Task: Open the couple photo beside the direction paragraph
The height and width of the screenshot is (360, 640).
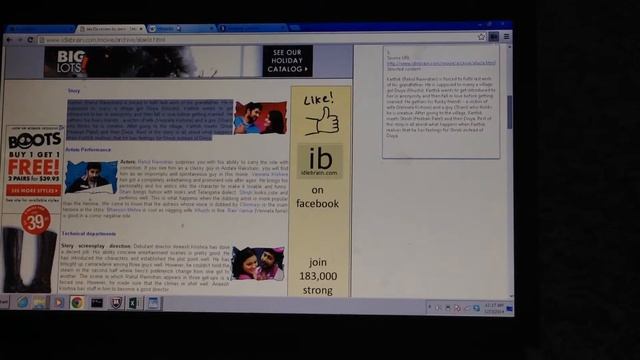Action: click(x=258, y=263)
